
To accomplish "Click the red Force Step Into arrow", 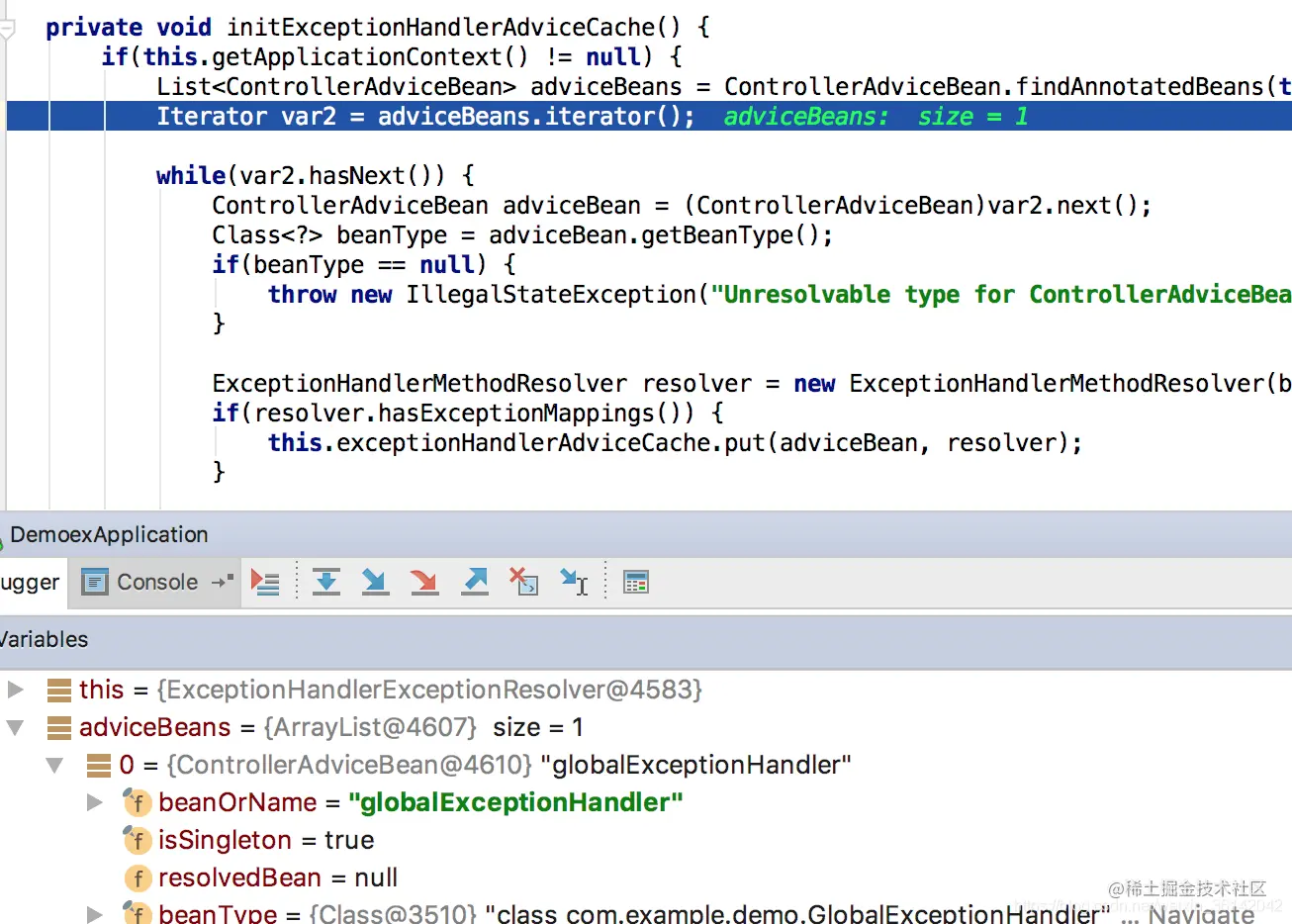I will pyautogui.click(x=424, y=582).
